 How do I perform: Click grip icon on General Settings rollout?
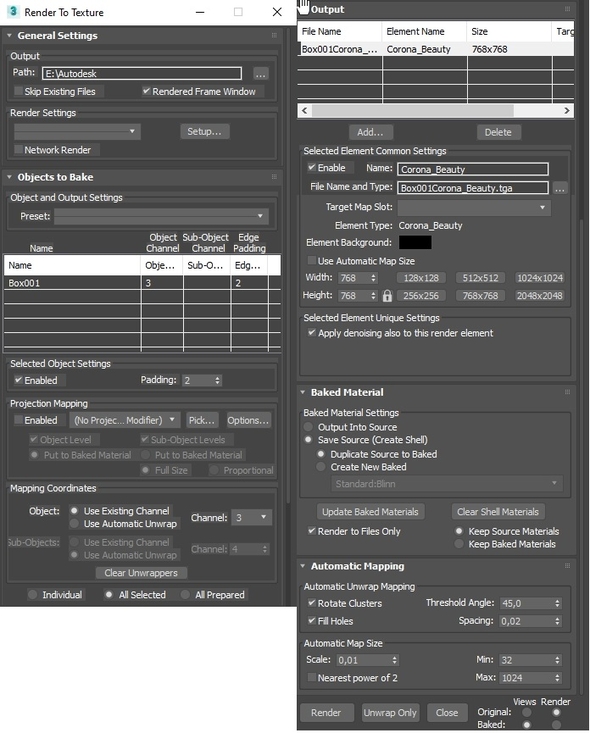click(274, 36)
